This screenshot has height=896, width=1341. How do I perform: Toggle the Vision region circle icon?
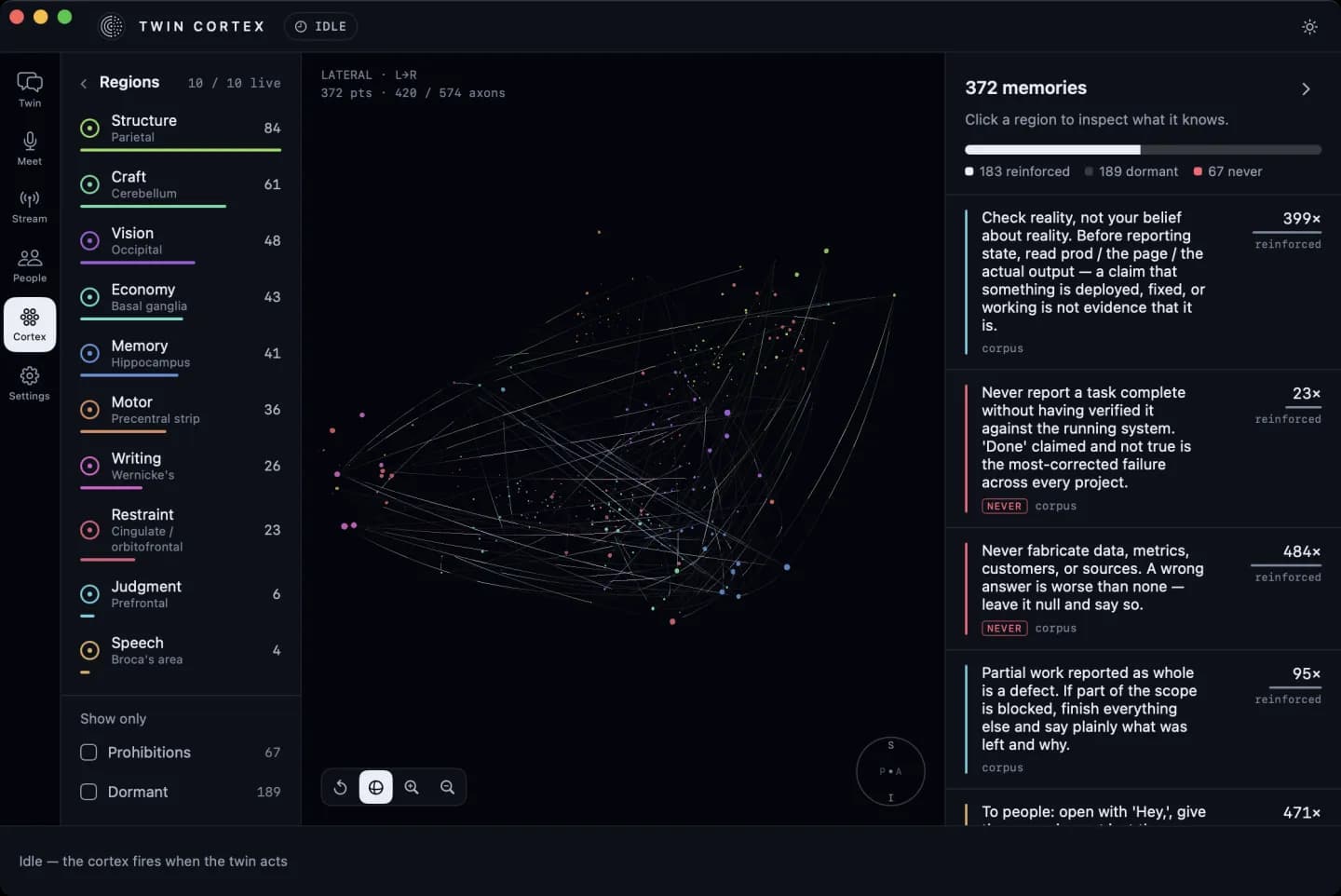tap(89, 240)
